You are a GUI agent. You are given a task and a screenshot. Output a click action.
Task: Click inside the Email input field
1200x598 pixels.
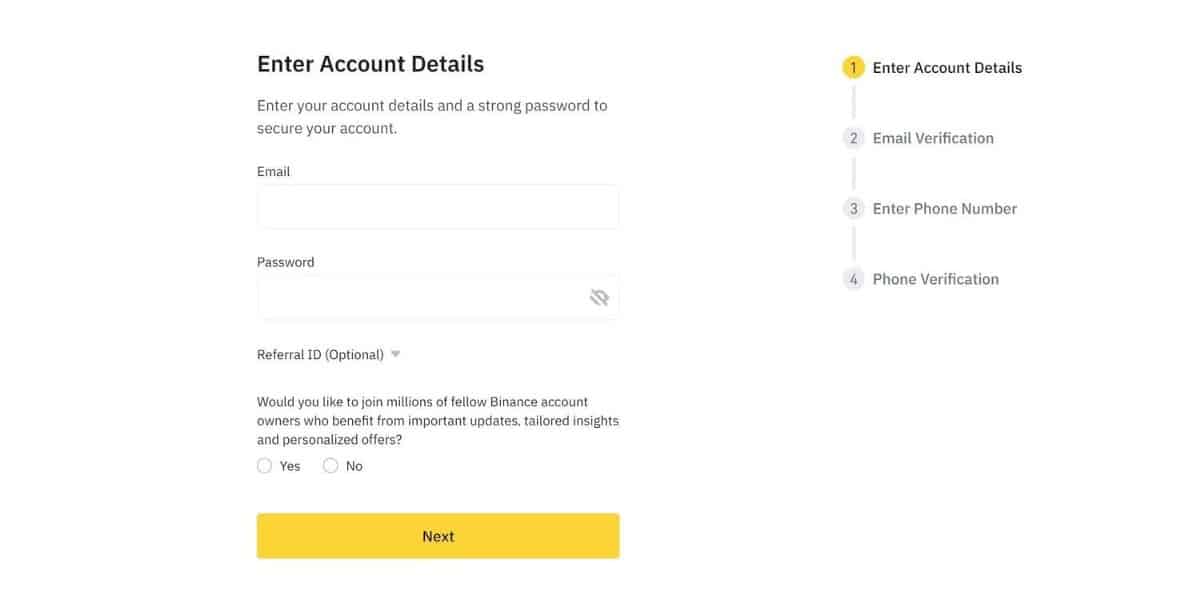(x=438, y=206)
